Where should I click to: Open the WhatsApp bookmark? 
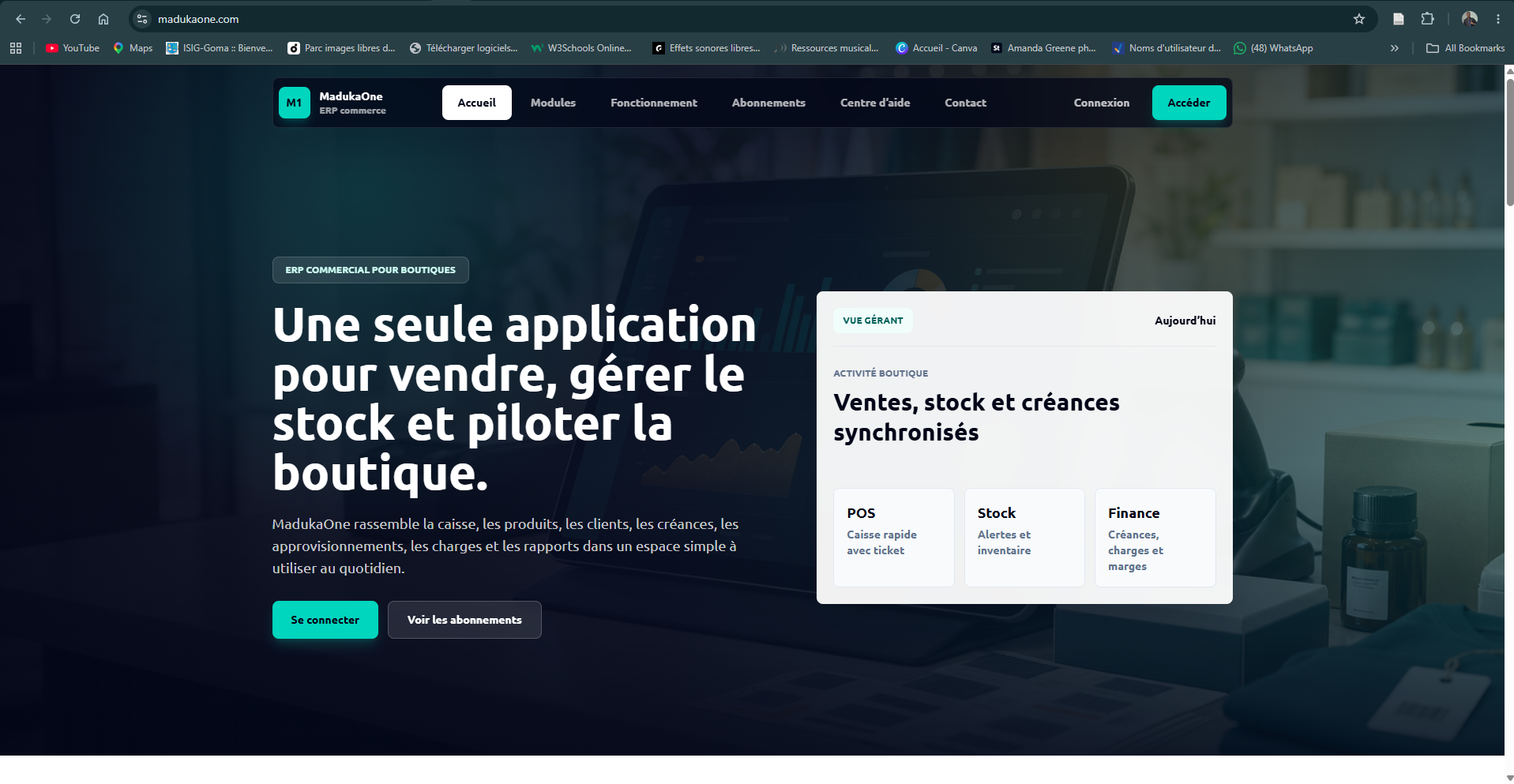(x=1273, y=48)
